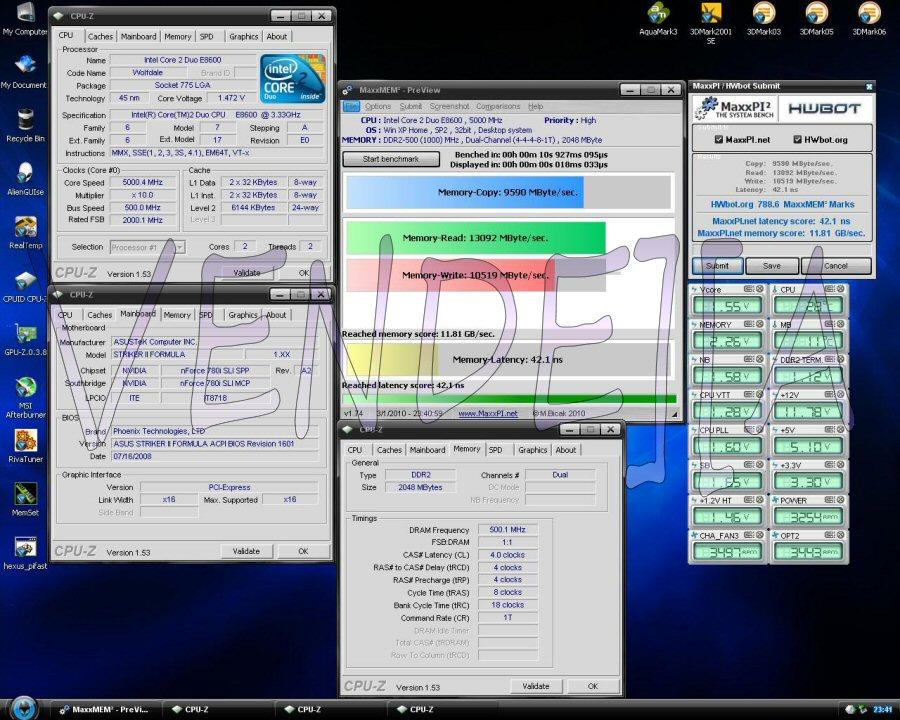Open the MemSet desktop icon

[x=25, y=499]
